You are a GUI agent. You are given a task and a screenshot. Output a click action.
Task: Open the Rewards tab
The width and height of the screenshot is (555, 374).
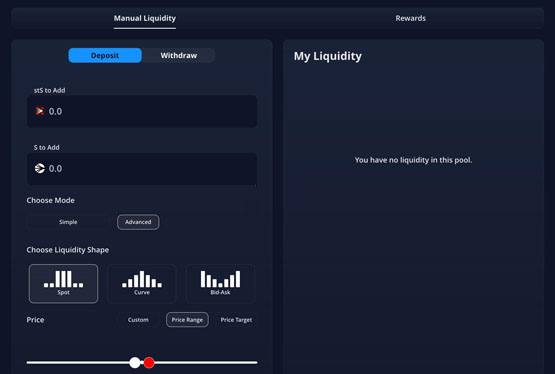(411, 18)
